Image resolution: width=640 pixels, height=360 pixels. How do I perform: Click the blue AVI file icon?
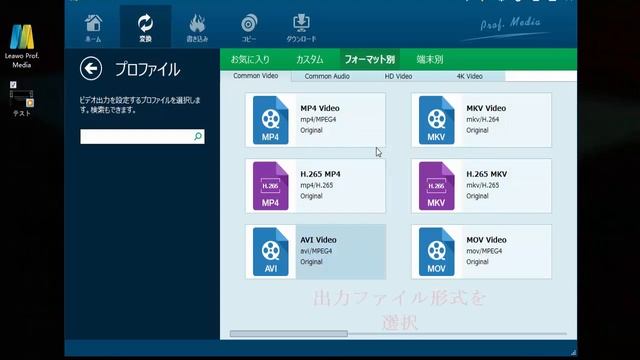(271, 251)
